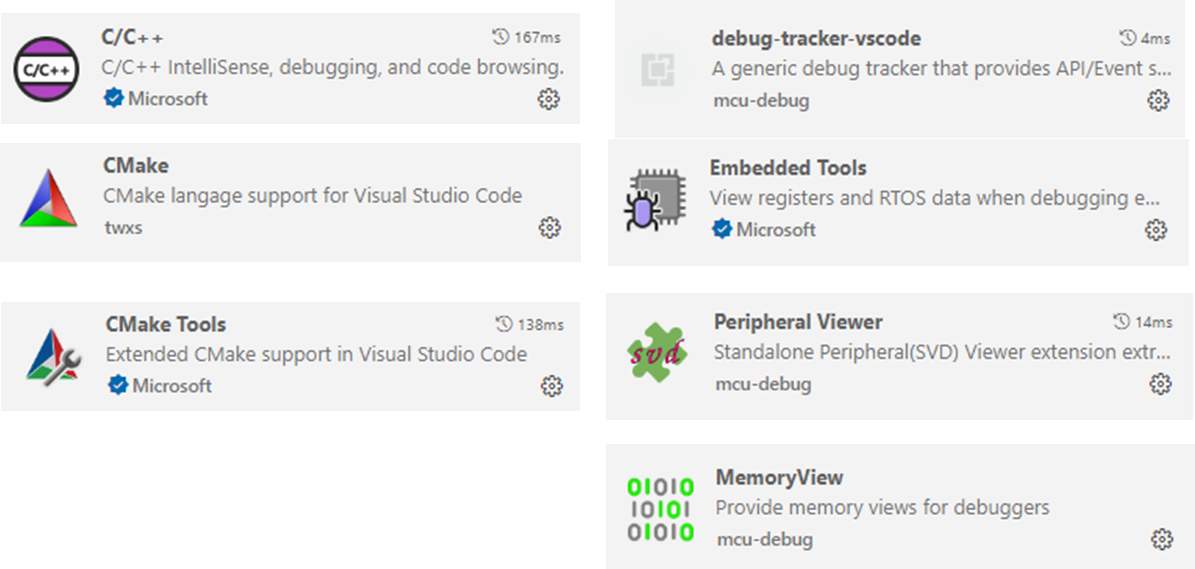
Task: Click the debug-tracker-vscode placeholder icon
Action: pyautogui.click(x=658, y=69)
